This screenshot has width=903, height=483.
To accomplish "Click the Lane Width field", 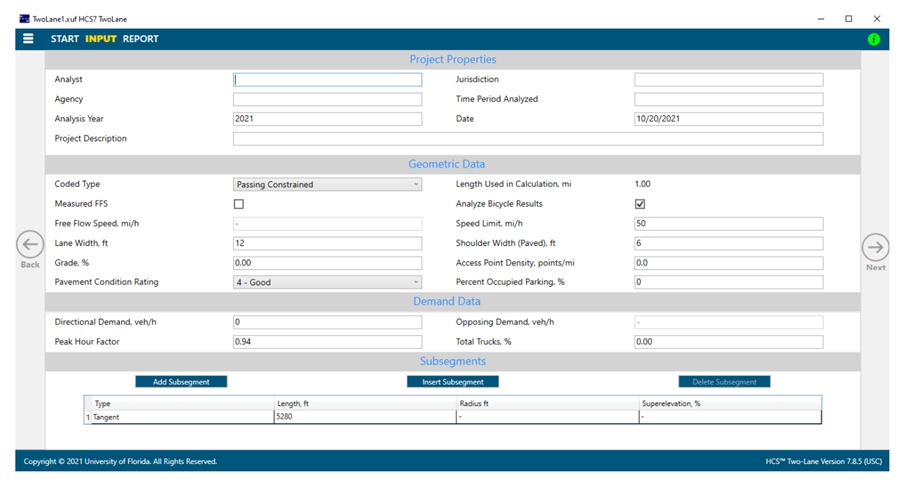I will (327, 243).
